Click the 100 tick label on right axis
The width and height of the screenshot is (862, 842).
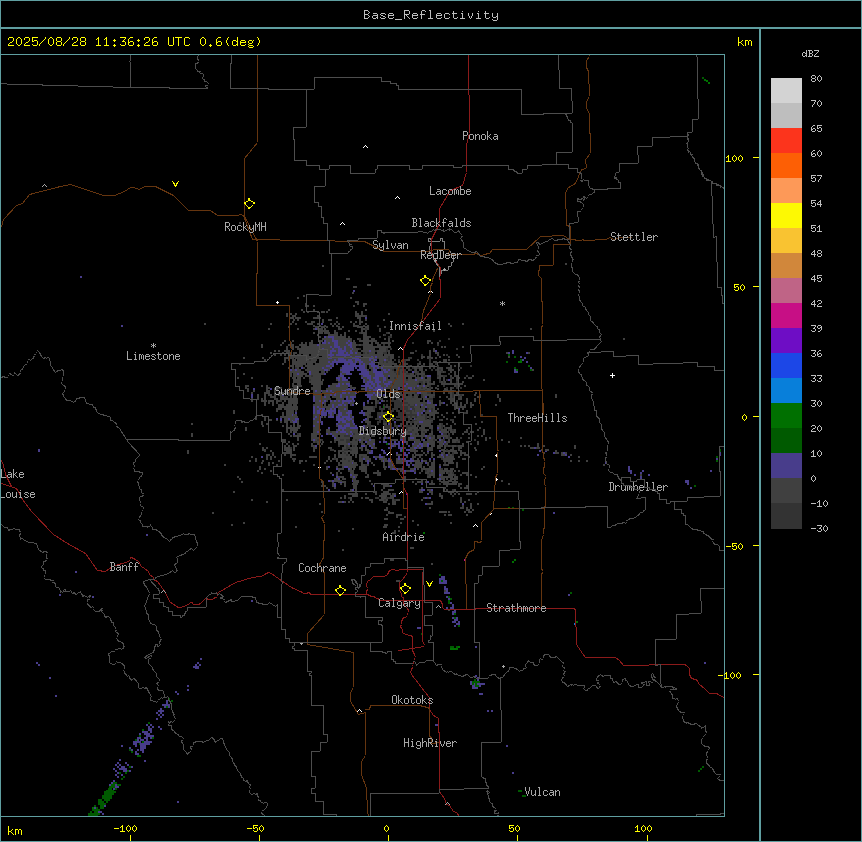click(734, 158)
